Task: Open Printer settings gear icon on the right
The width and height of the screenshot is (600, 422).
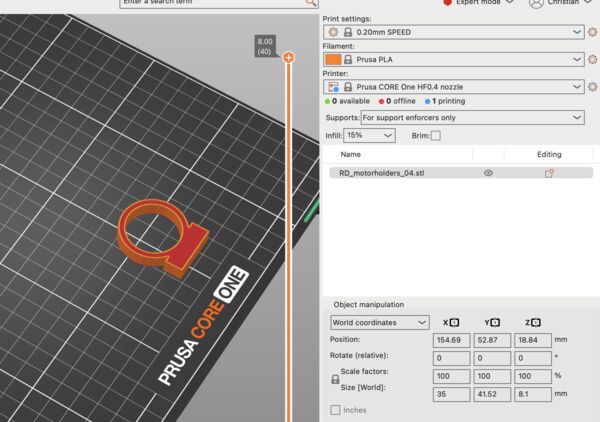Action: coord(593,87)
